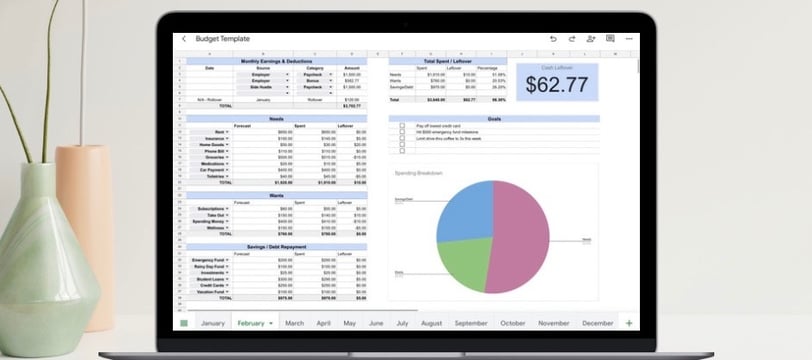Viewport: 812px width, 360px height.
Task: Select the 'Wants' section header cell
Action: click(277, 196)
